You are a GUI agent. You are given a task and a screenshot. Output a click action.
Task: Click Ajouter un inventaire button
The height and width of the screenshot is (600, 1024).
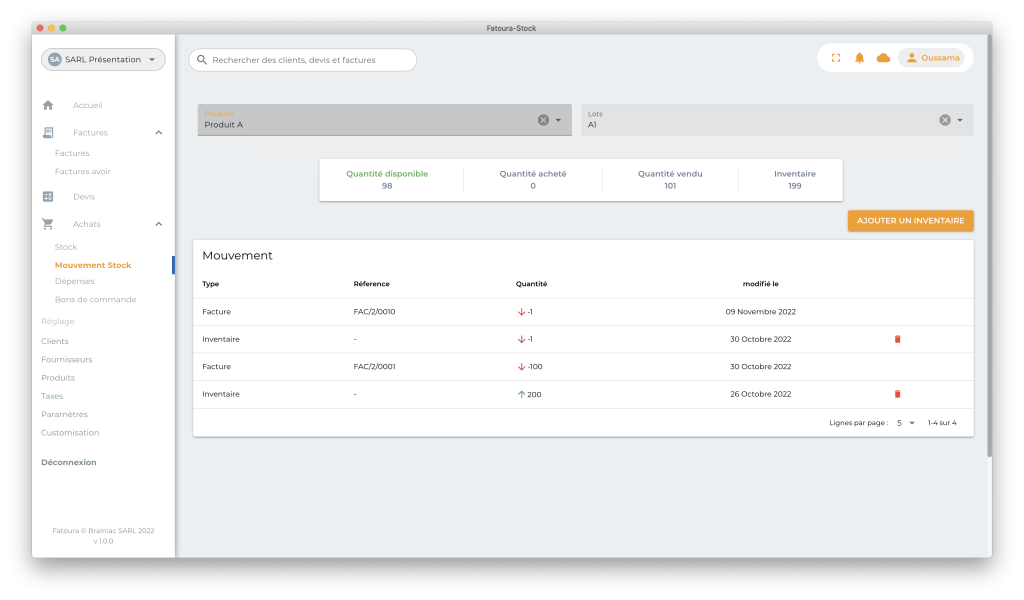pyautogui.click(x=910, y=220)
